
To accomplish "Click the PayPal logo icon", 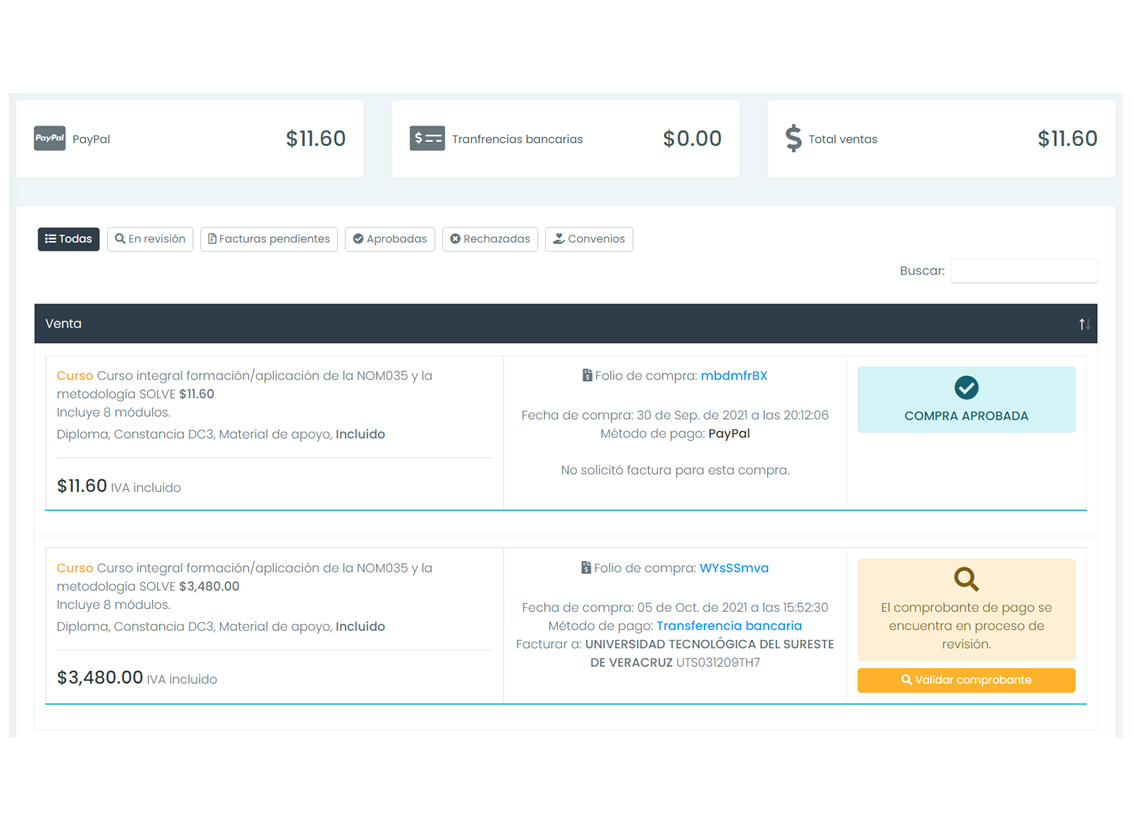I will 50,139.
